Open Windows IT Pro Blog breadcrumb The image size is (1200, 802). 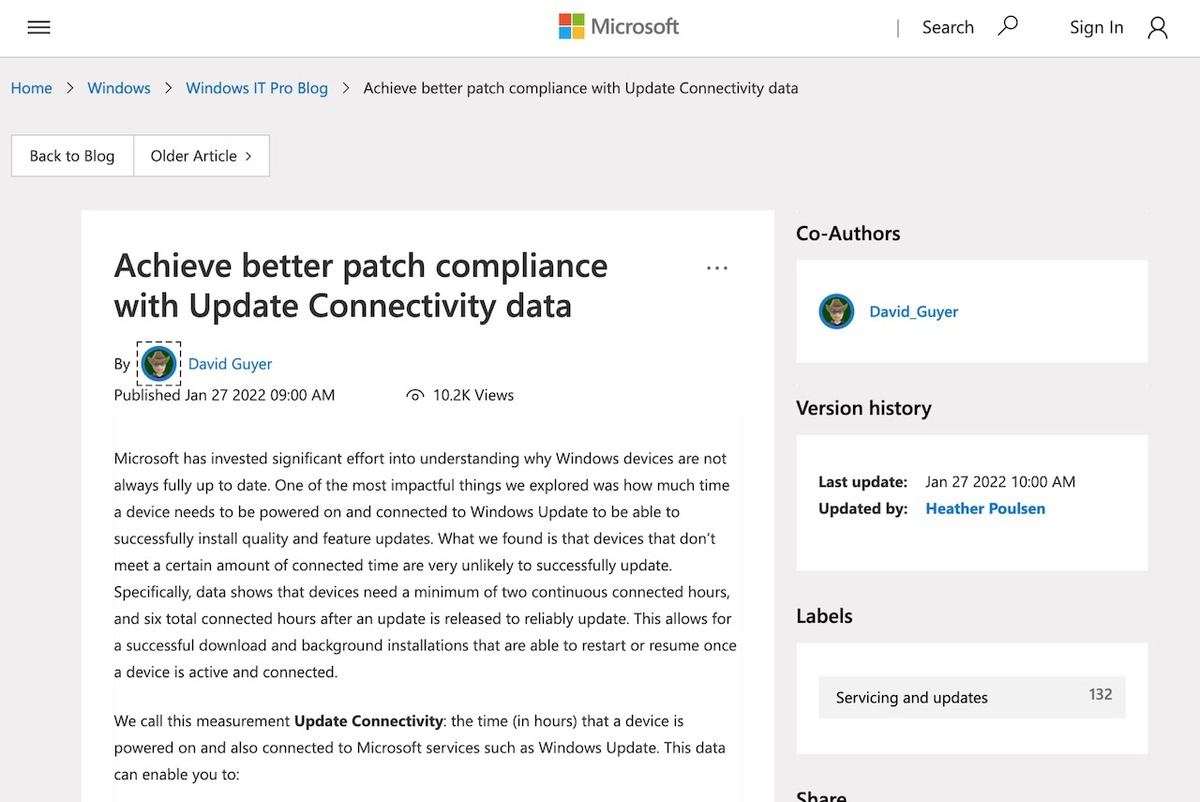[x=257, y=88]
